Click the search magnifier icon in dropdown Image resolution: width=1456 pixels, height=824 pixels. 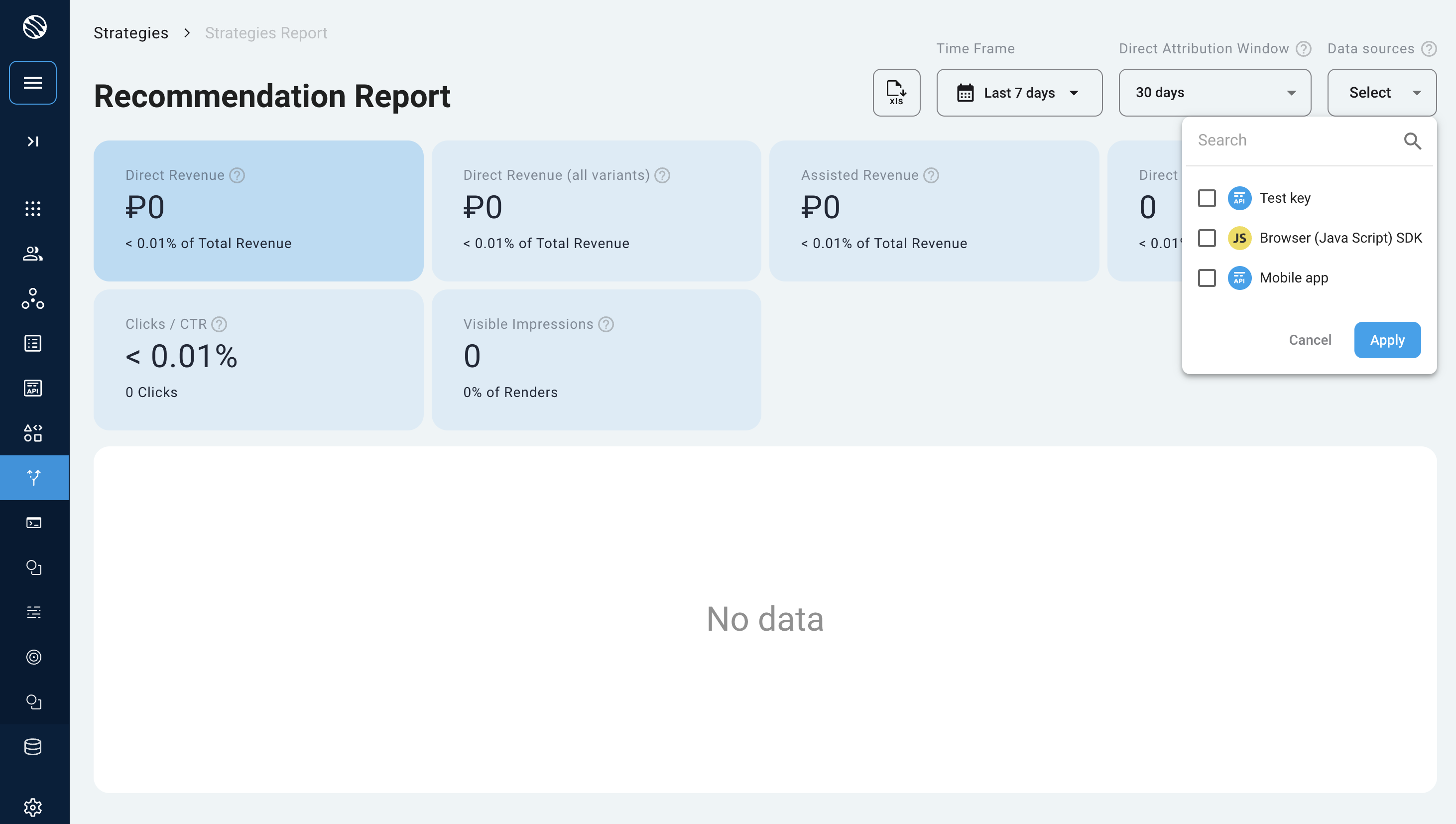tap(1412, 140)
